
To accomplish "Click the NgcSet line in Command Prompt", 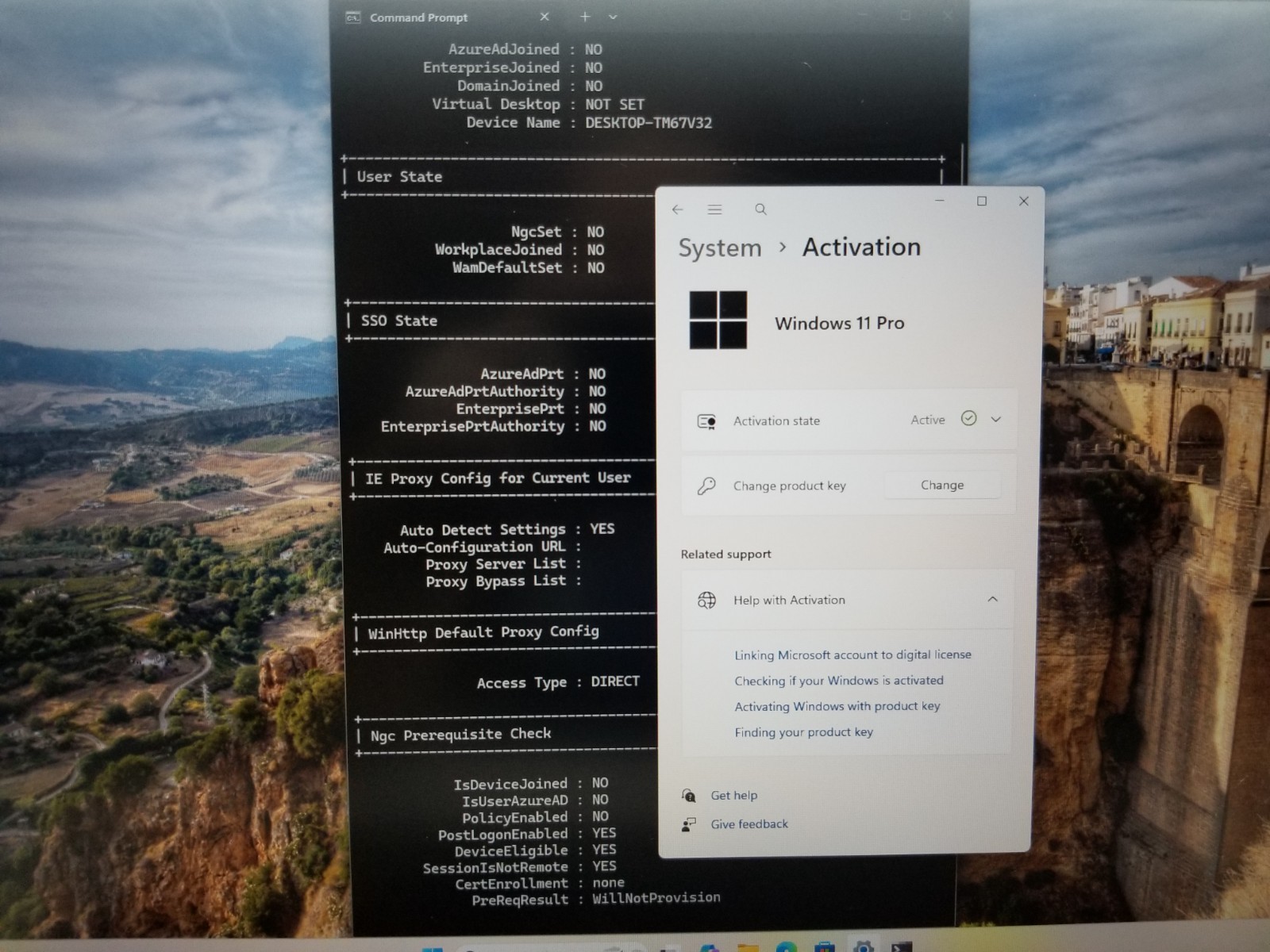I will pyautogui.click(x=557, y=232).
